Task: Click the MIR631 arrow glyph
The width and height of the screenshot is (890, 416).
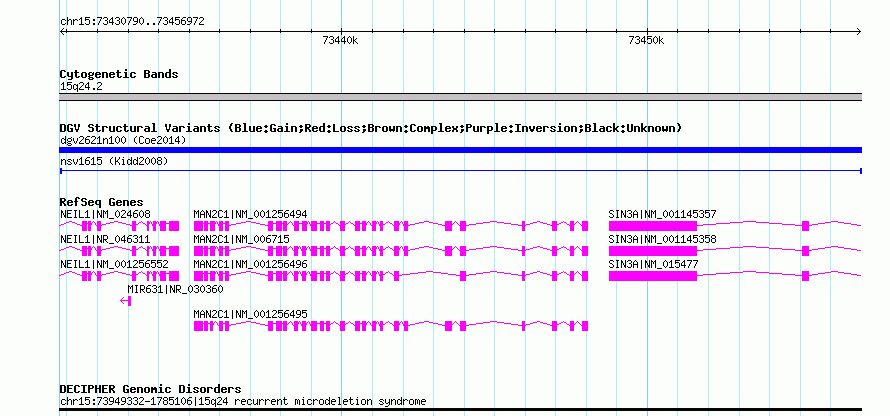Action: click(x=126, y=301)
